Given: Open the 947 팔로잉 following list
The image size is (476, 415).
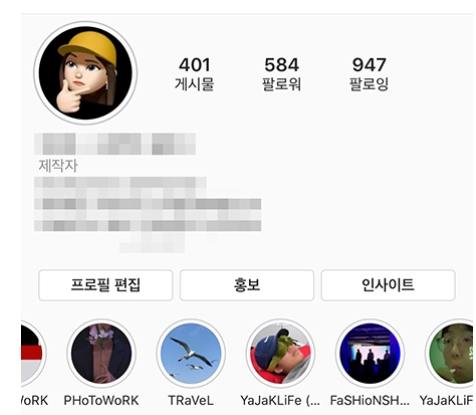Looking at the screenshot, I should (x=369, y=74).
